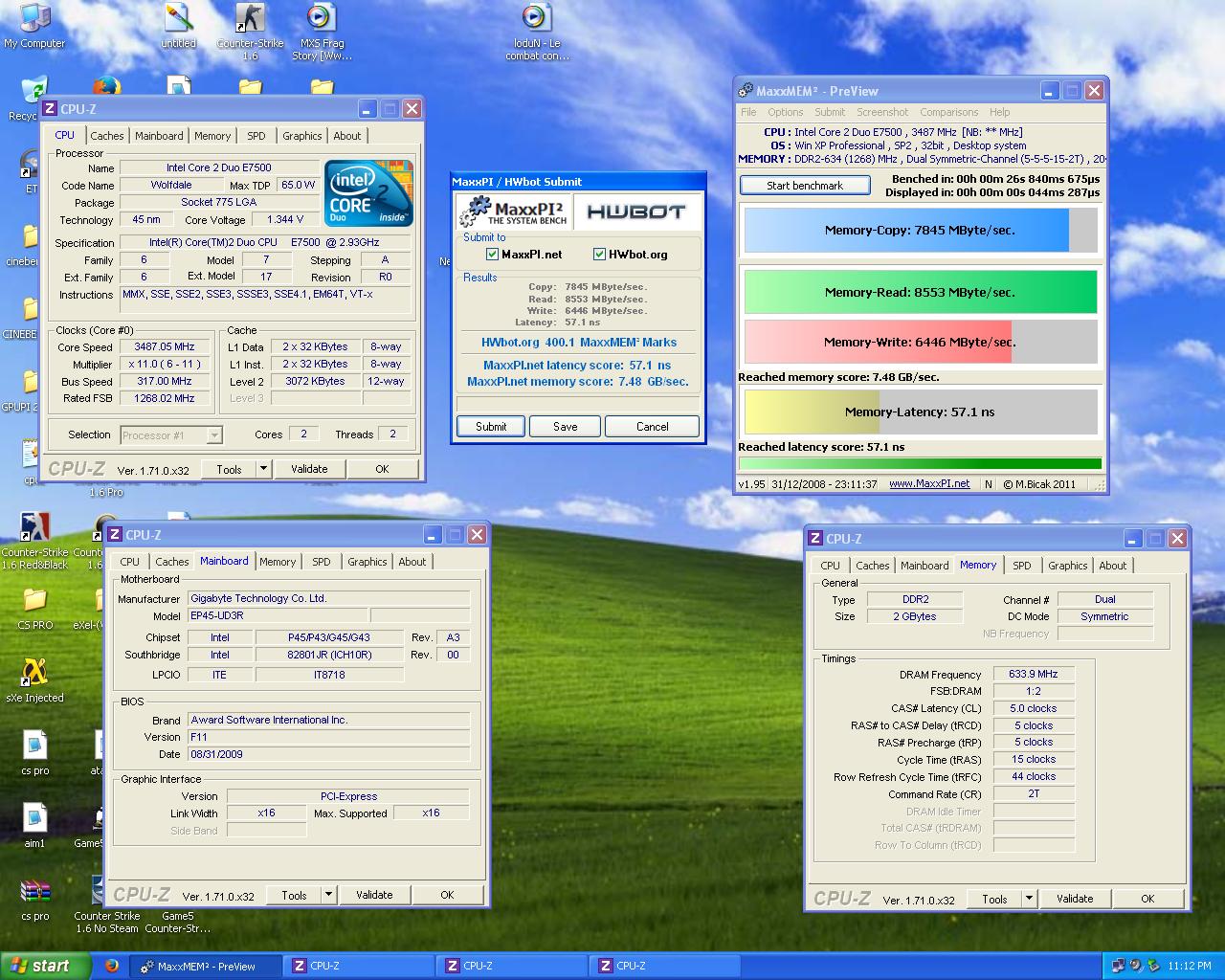The width and height of the screenshot is (1225, 980).
Task: Click the Start button
Action: click(x=45, y=966)
